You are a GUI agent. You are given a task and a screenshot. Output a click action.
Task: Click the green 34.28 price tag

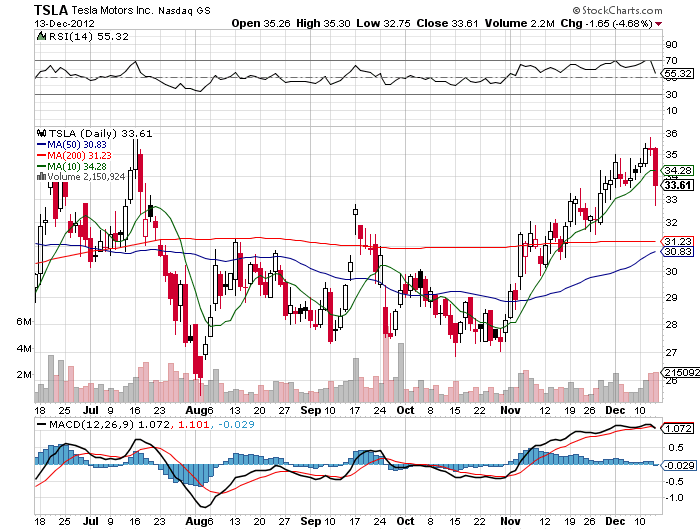[x=678, y=170]
